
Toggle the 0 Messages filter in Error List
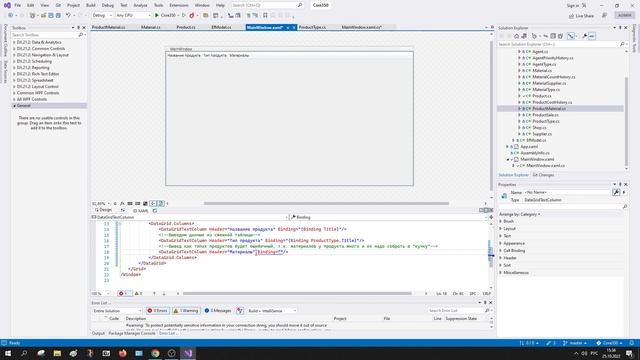coord(218,311)
